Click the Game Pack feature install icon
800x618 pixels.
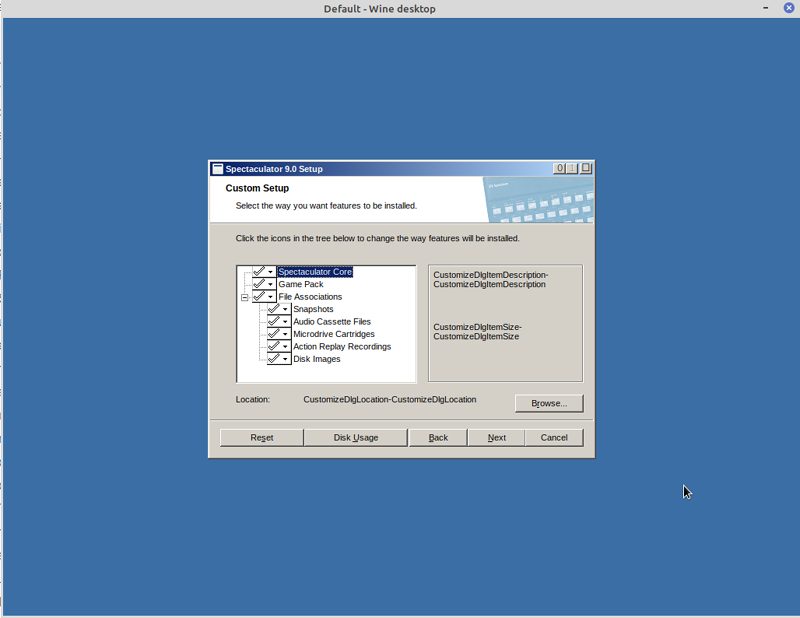pos(264,284)
